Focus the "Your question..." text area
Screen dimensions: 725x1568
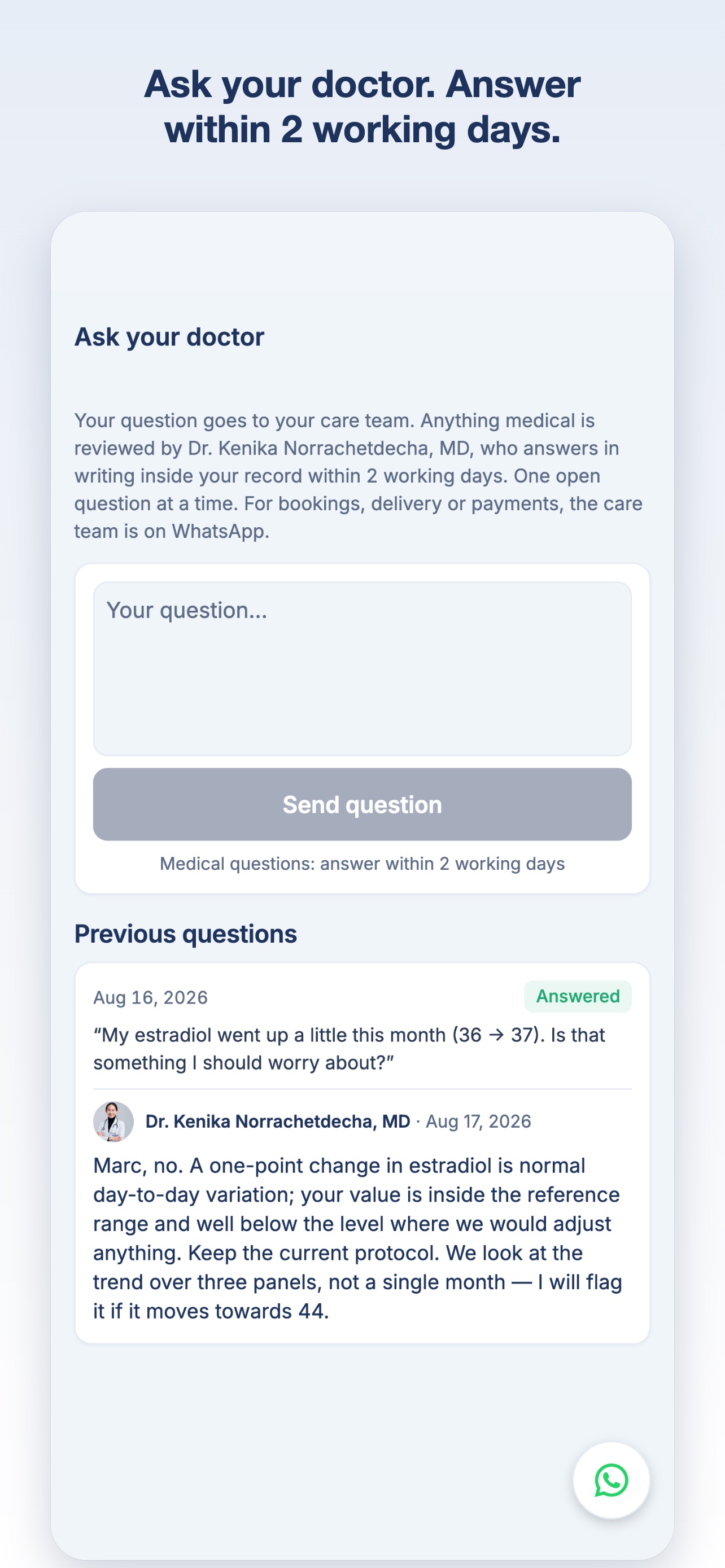362,668
